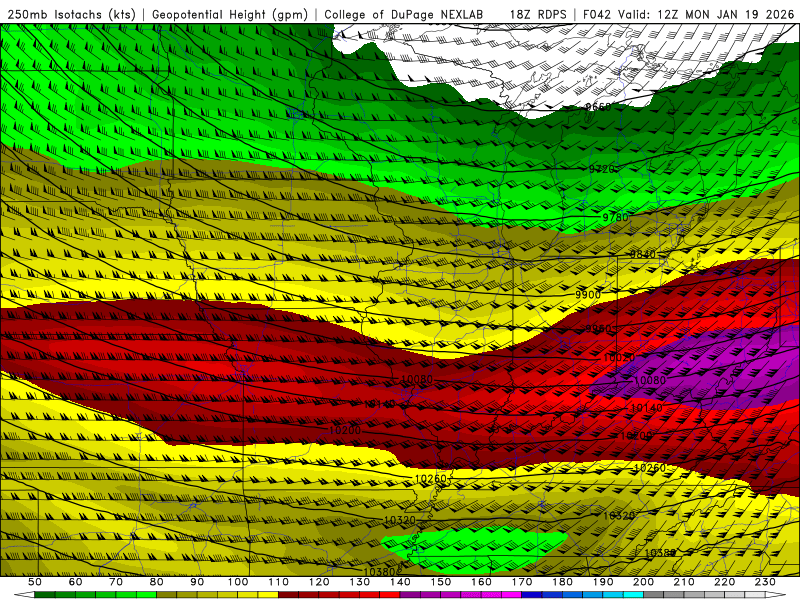Click the 'Valid: 12Z MON JAN 19 2026' text
Viewport: 800px width, 600px height.
click(x=706, y=15)
